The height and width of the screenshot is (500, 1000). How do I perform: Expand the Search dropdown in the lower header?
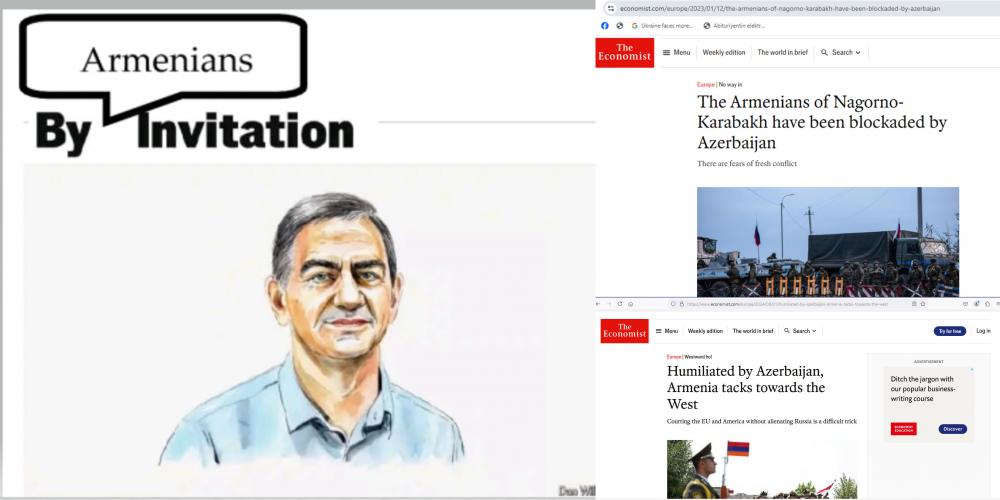coord(800,331)
